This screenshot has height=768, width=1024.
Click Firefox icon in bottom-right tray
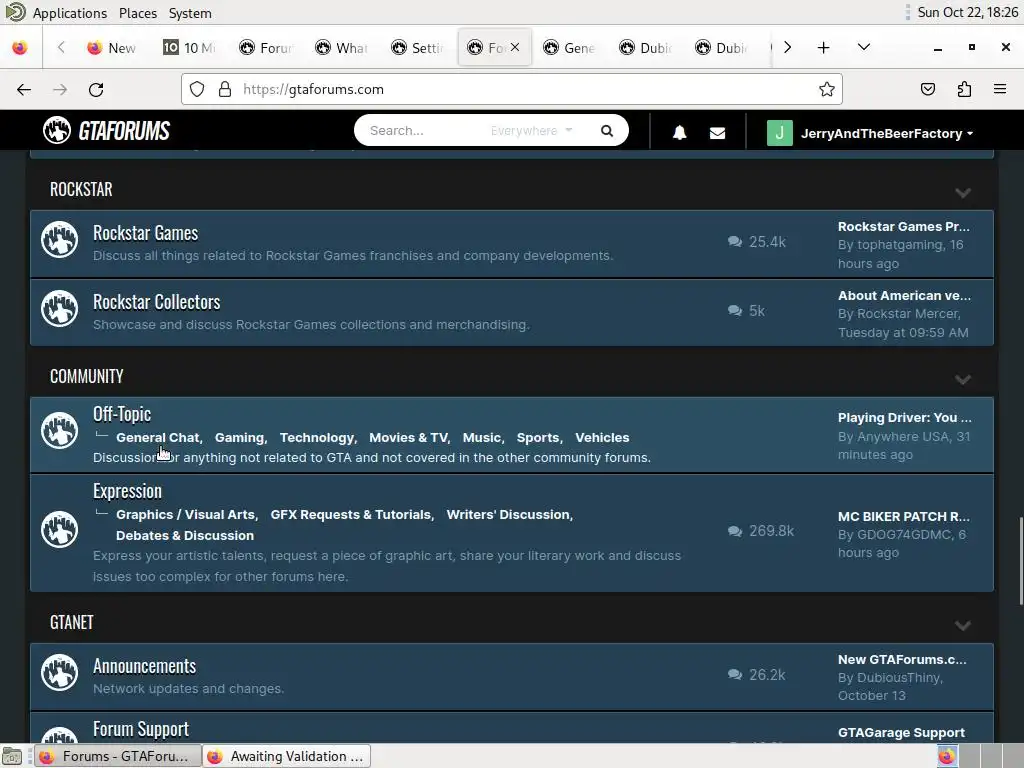click(946, 756)
